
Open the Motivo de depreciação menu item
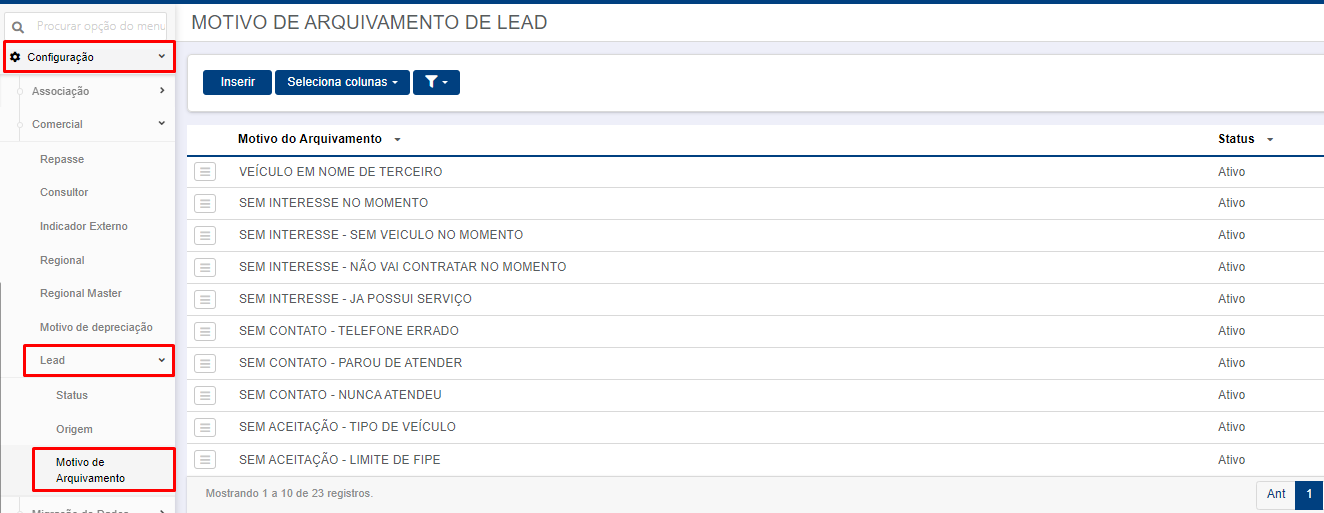pyautogui.click(x=96, y=327)
